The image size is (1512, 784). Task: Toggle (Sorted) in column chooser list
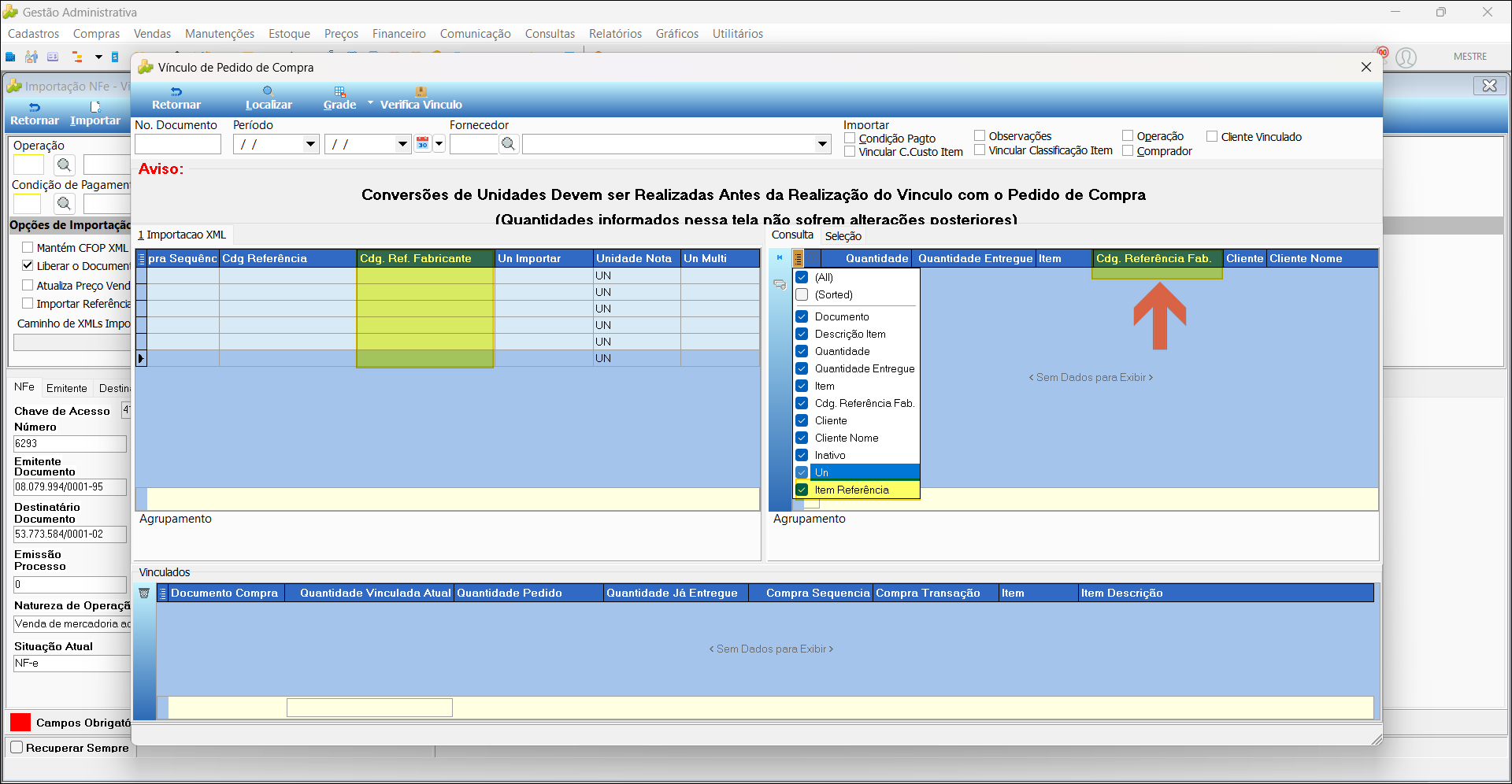(x=802, y=294)
